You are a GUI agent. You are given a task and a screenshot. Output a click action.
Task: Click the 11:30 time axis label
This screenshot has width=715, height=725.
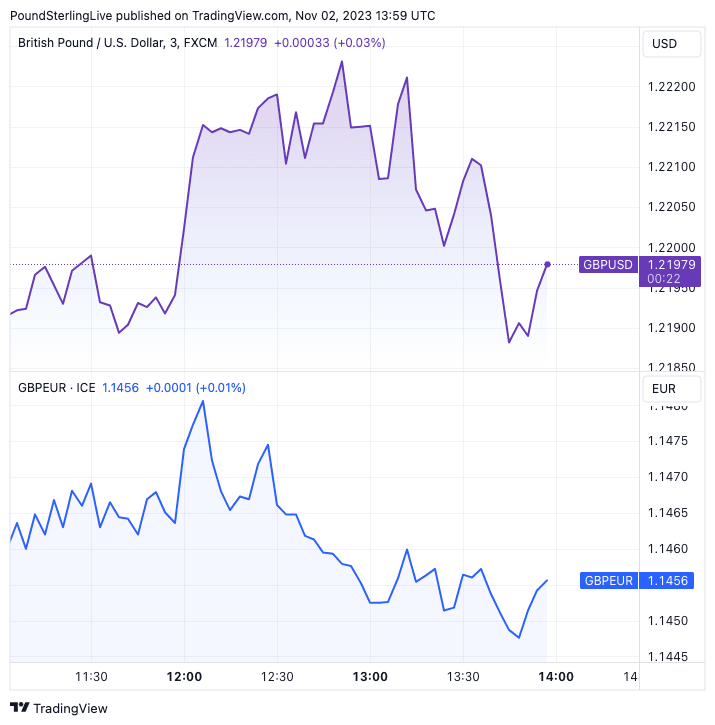pyautogui.click(x=92, y=677)
